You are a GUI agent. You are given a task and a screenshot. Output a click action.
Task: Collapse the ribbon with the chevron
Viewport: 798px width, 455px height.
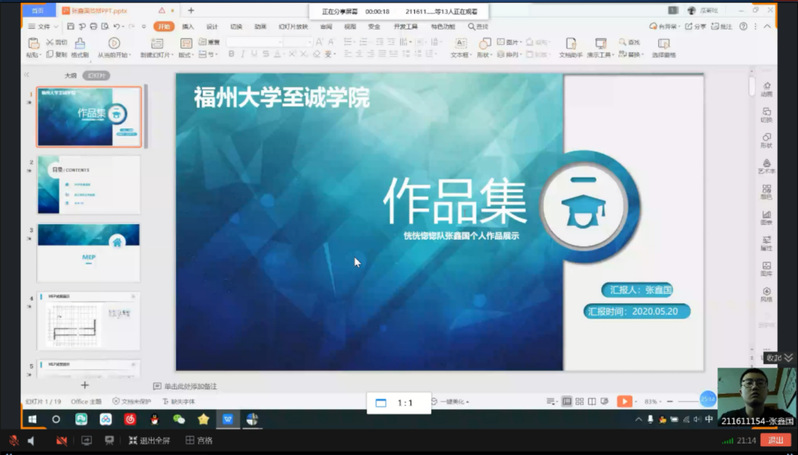767,26
